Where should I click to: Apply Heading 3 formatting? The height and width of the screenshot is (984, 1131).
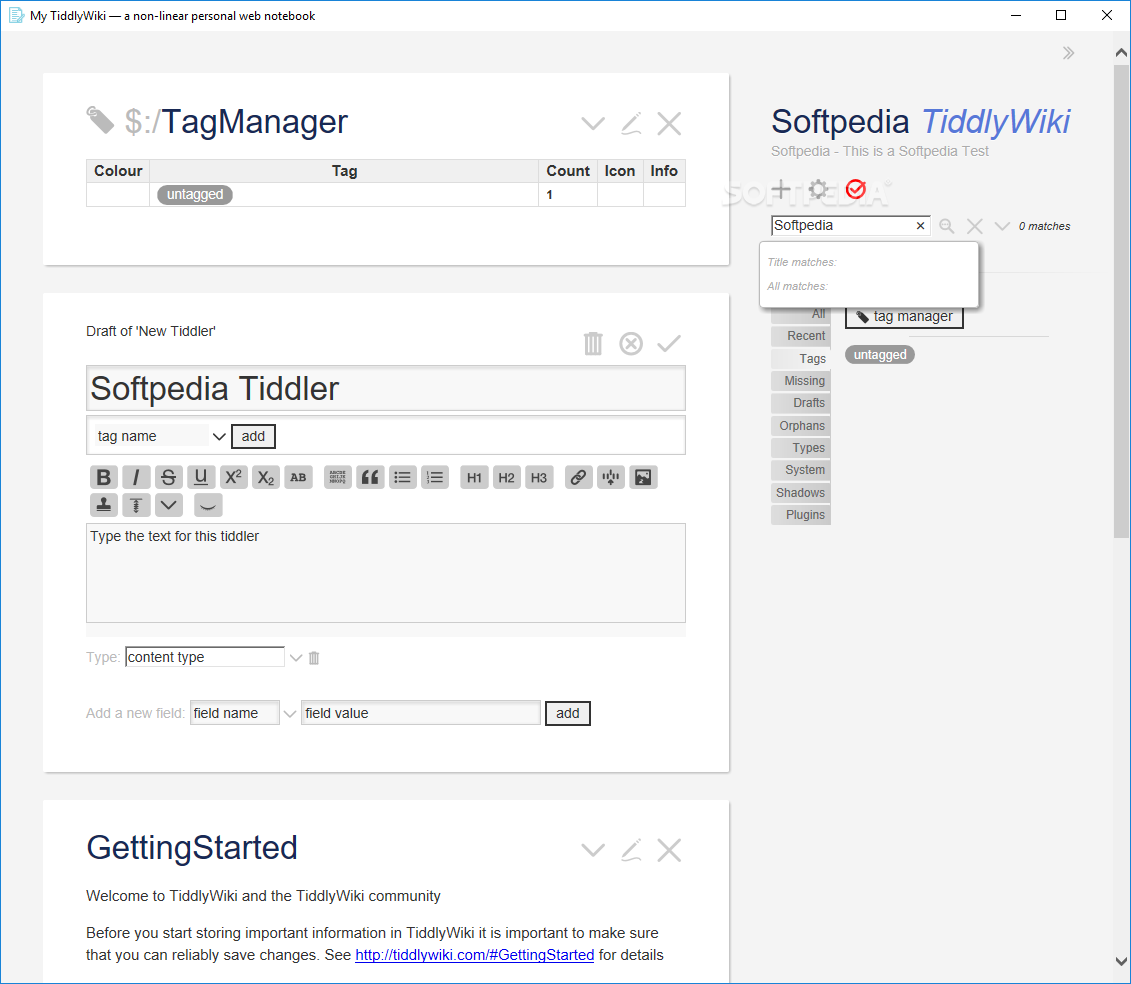point(539,477)
